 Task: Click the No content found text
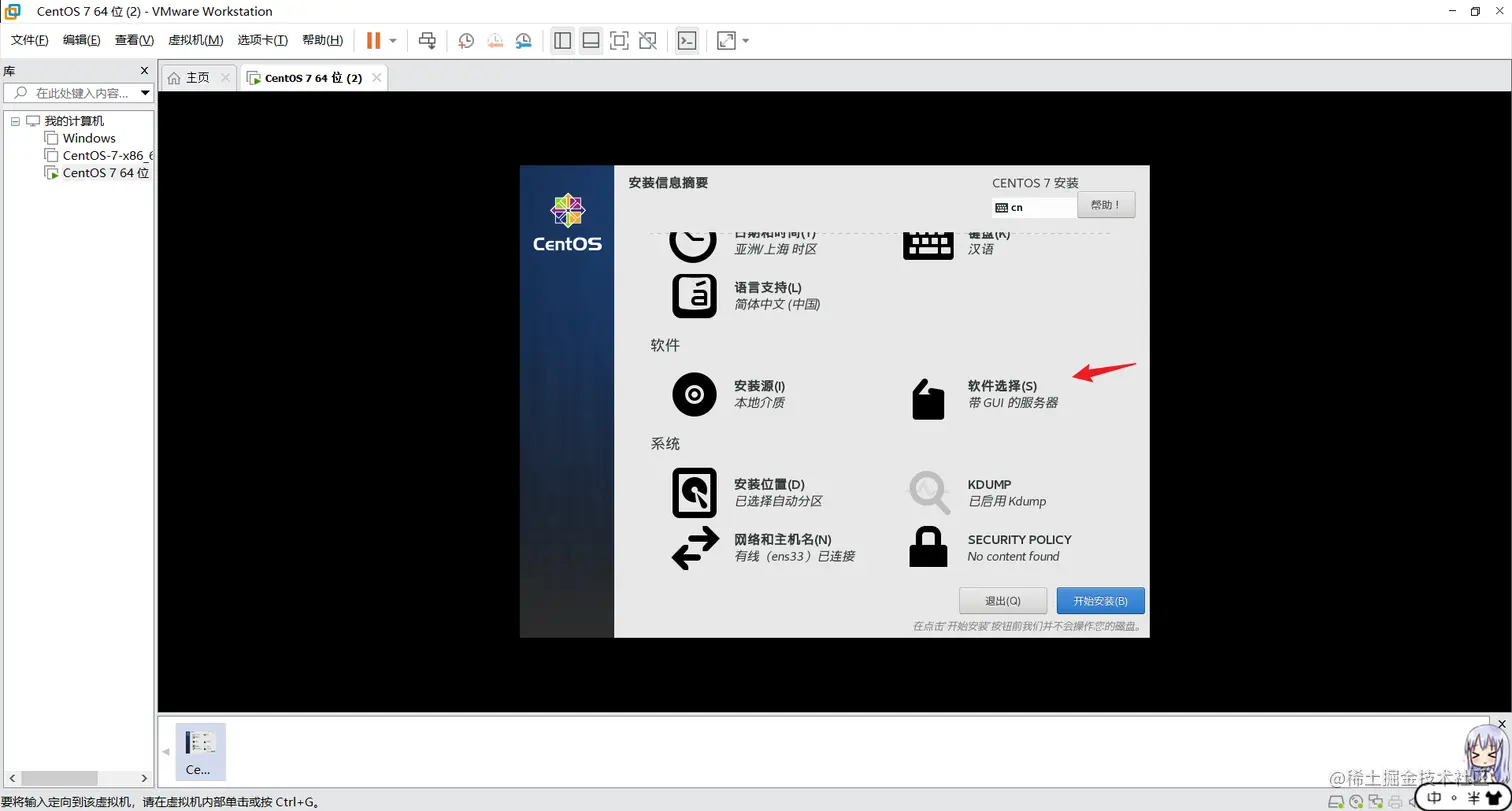(1013, 556)
